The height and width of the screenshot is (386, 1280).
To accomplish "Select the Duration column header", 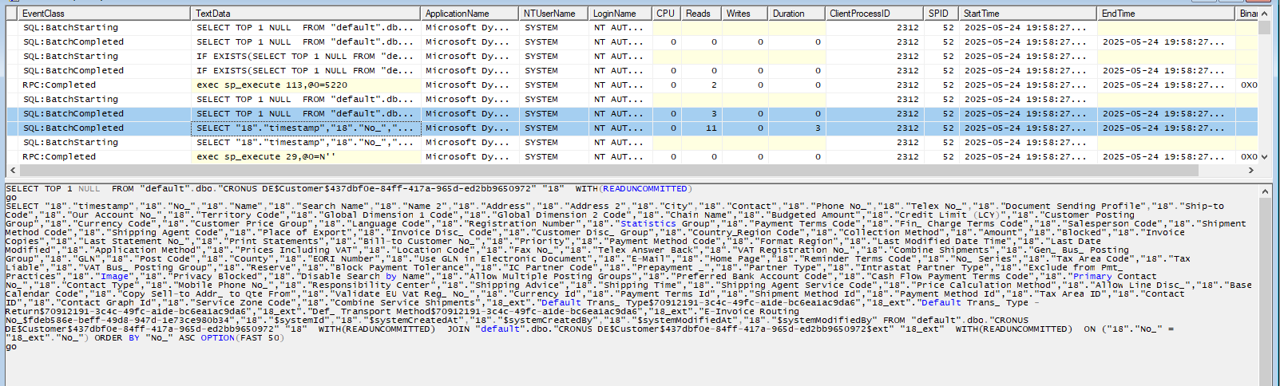I will 797,14.
